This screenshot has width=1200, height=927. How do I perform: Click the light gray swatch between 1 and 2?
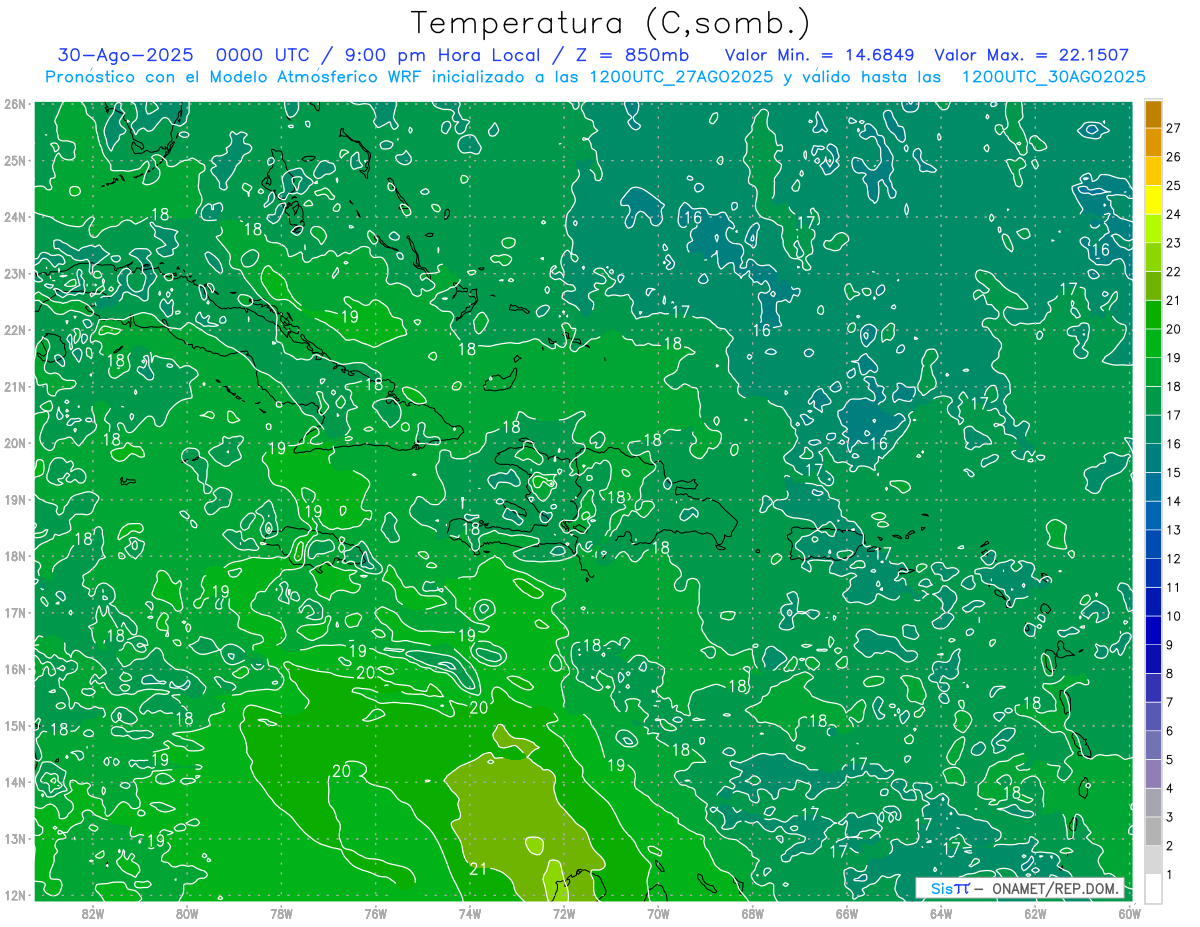click(x=1153, y=859)
